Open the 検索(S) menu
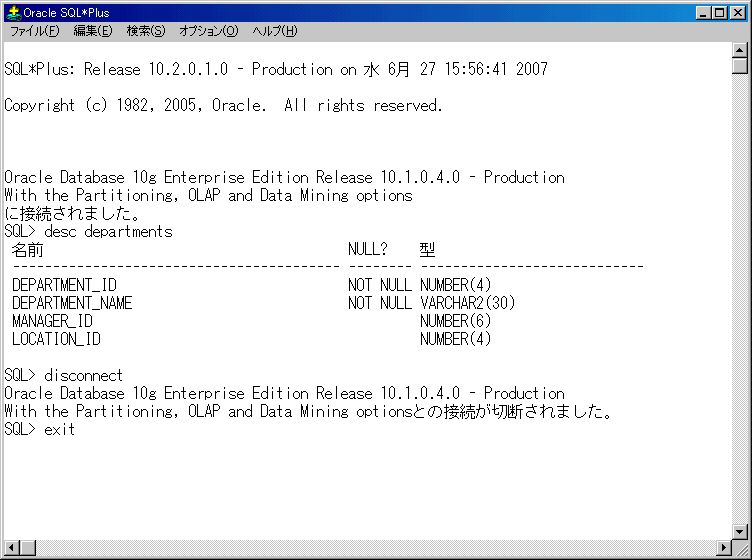Screen dimensions: 752x560 [x=146, y=31]
